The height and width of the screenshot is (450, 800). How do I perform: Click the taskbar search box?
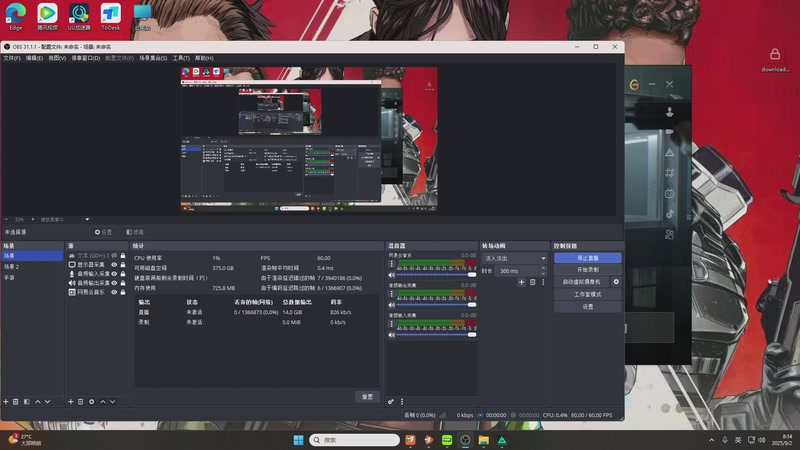pyautogui.click(x=354, y=440)
